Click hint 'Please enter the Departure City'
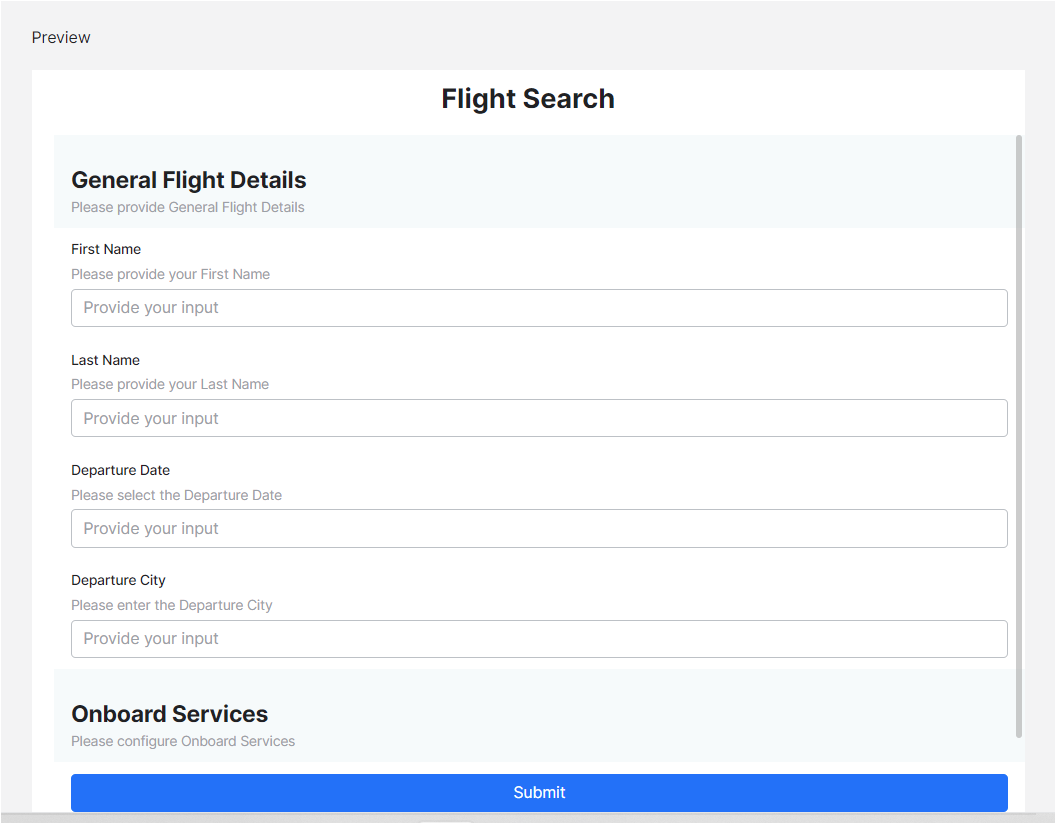 click(171, 605)
